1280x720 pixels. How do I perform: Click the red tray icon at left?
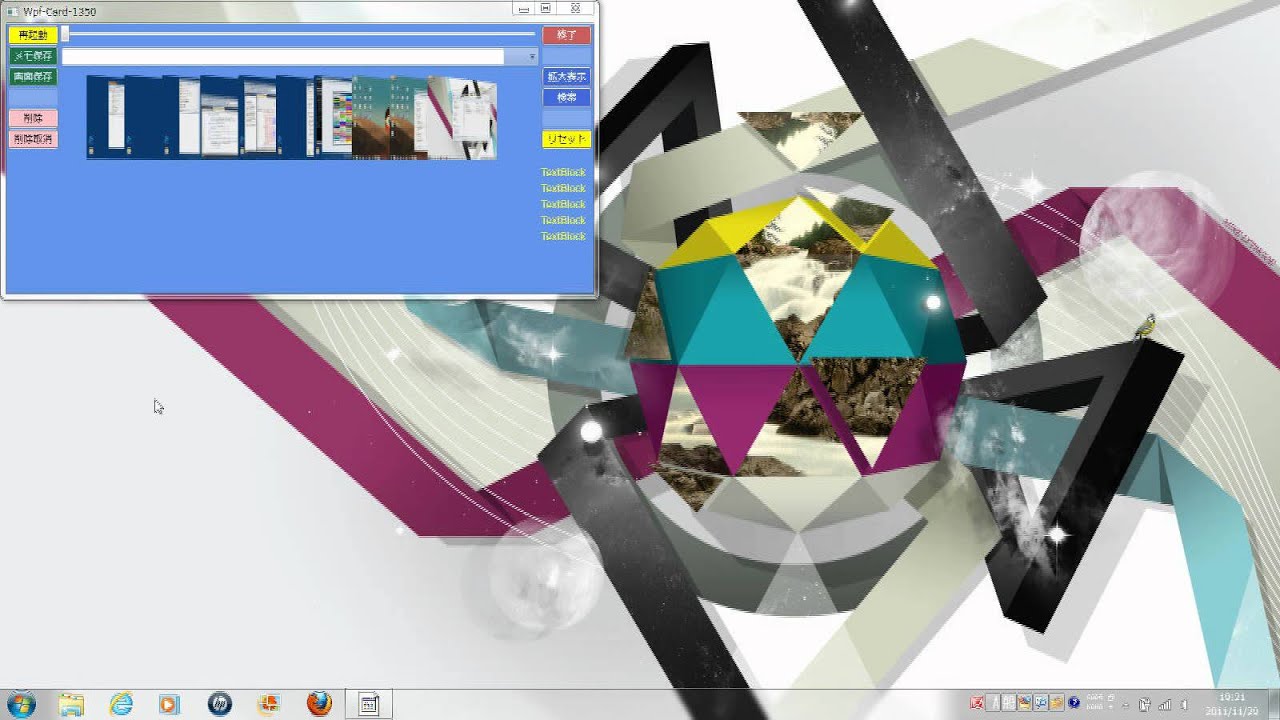[977, 703]
